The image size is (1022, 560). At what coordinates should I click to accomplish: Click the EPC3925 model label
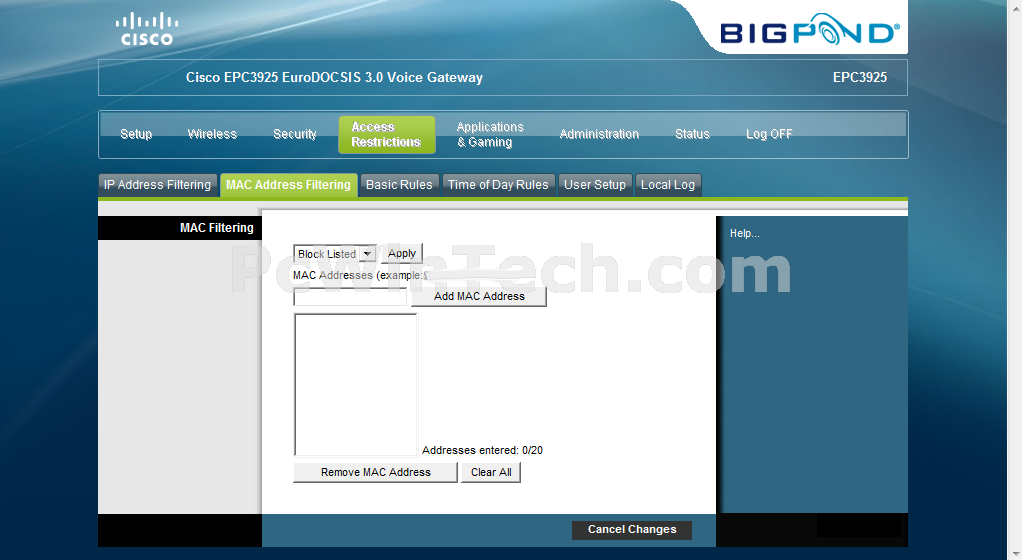coord(860,77)
